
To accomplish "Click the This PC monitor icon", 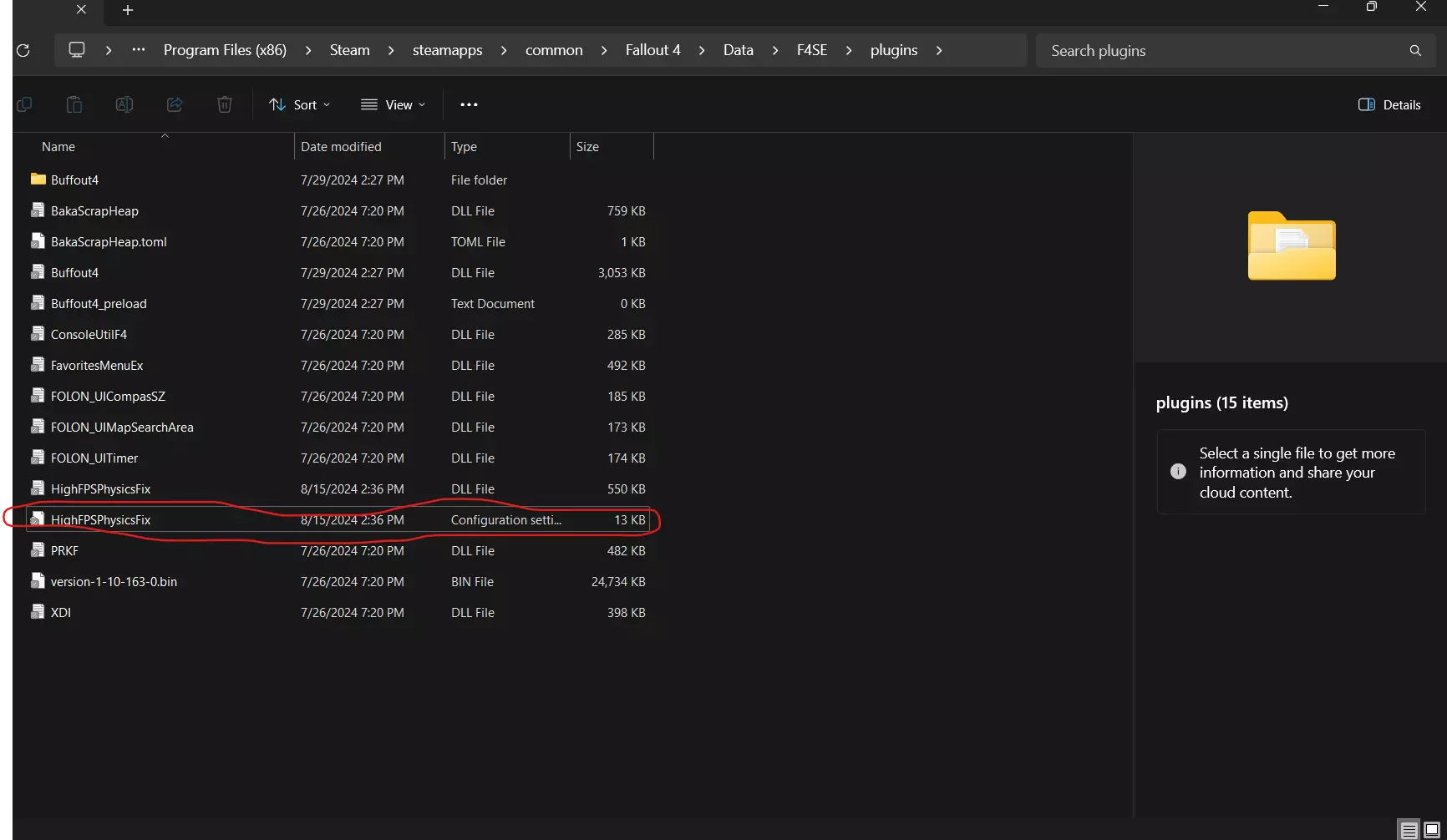I will tap(77, 50).
